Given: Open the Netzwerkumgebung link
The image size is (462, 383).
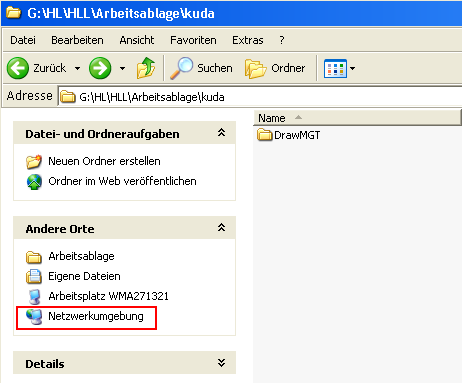Looking at the screenshot, I should pos(96,316).
